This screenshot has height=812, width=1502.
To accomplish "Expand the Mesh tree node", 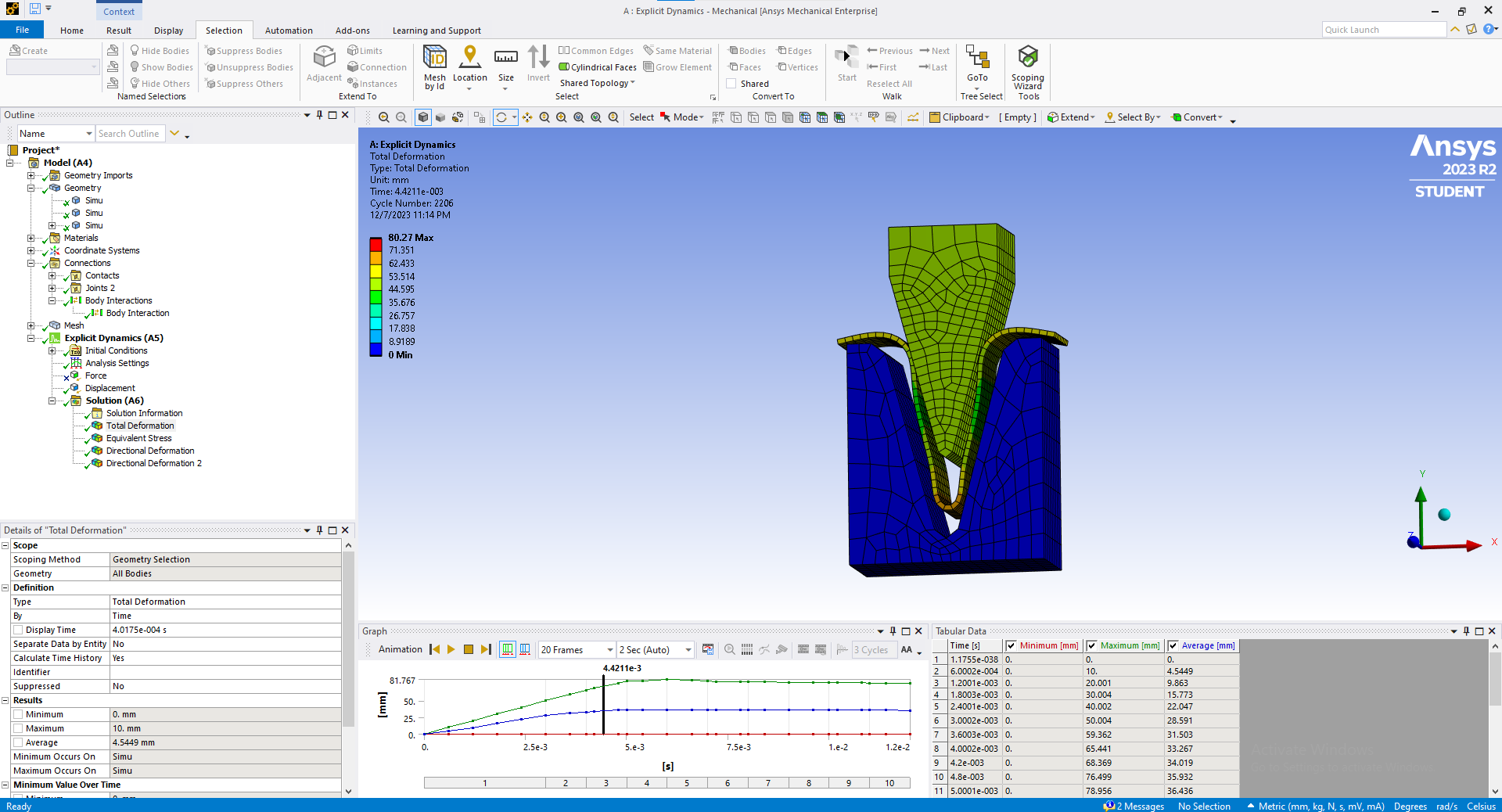I will point(31,325).
